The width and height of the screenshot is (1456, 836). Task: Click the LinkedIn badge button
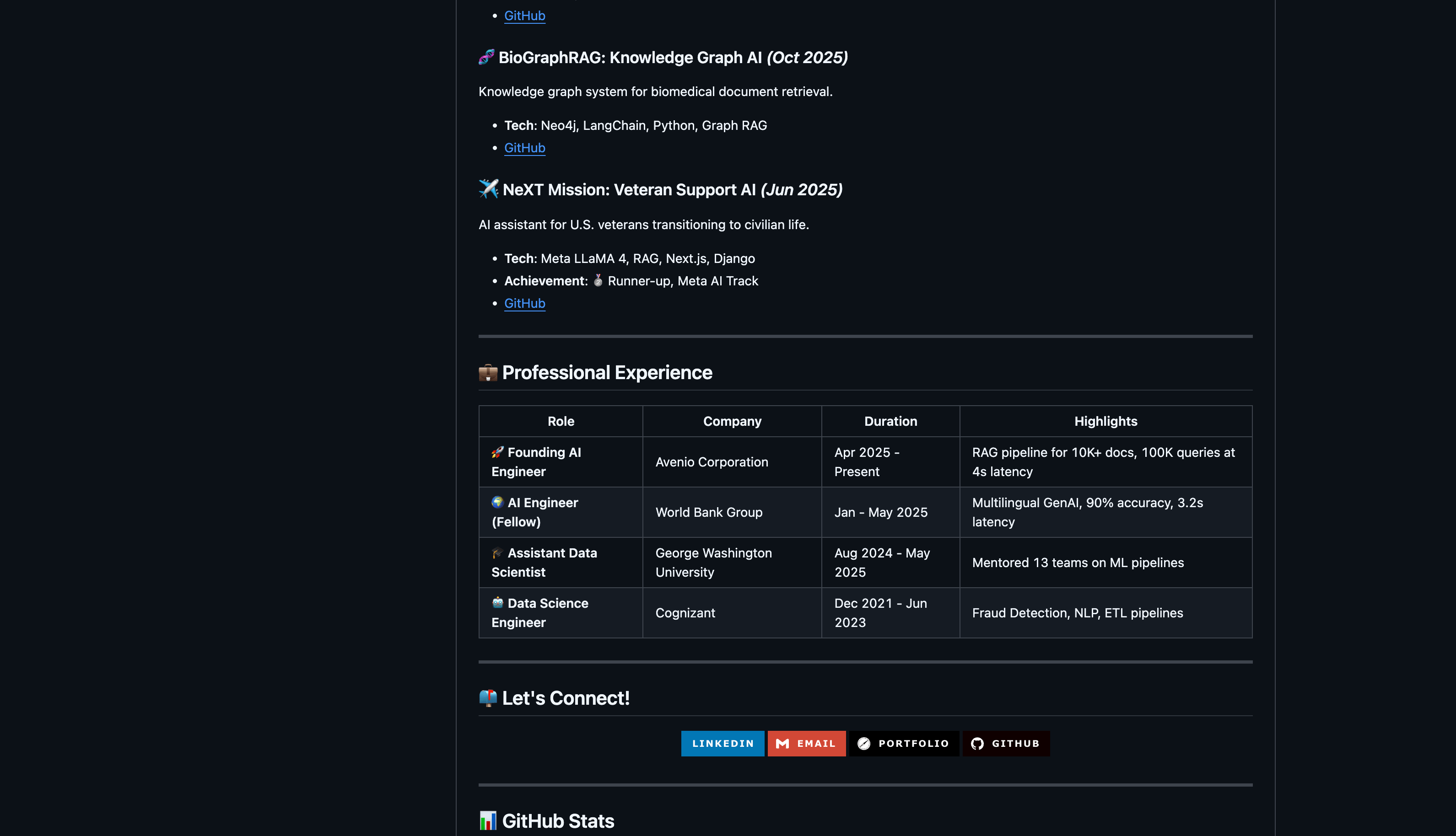point(722,743)
